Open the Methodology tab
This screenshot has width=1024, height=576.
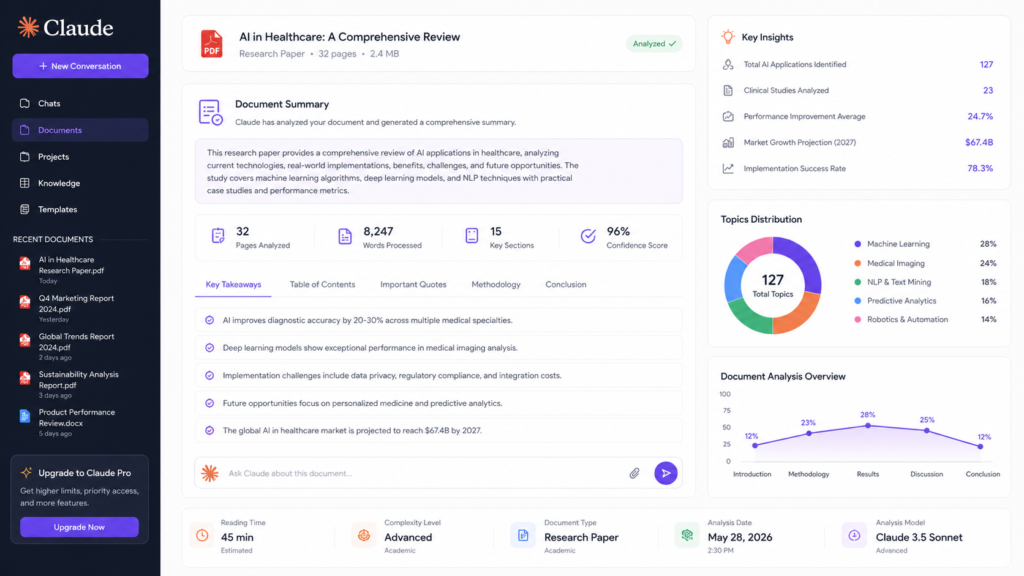496,285
